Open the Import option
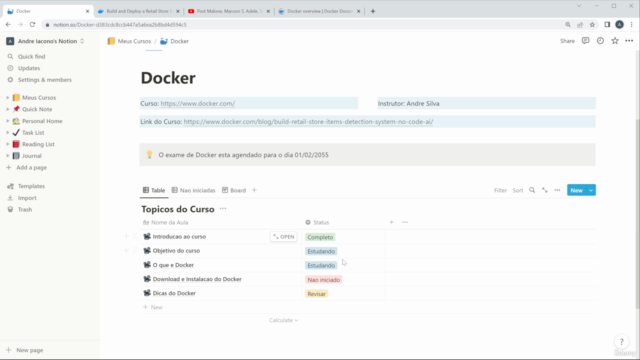 pos(27,198)
